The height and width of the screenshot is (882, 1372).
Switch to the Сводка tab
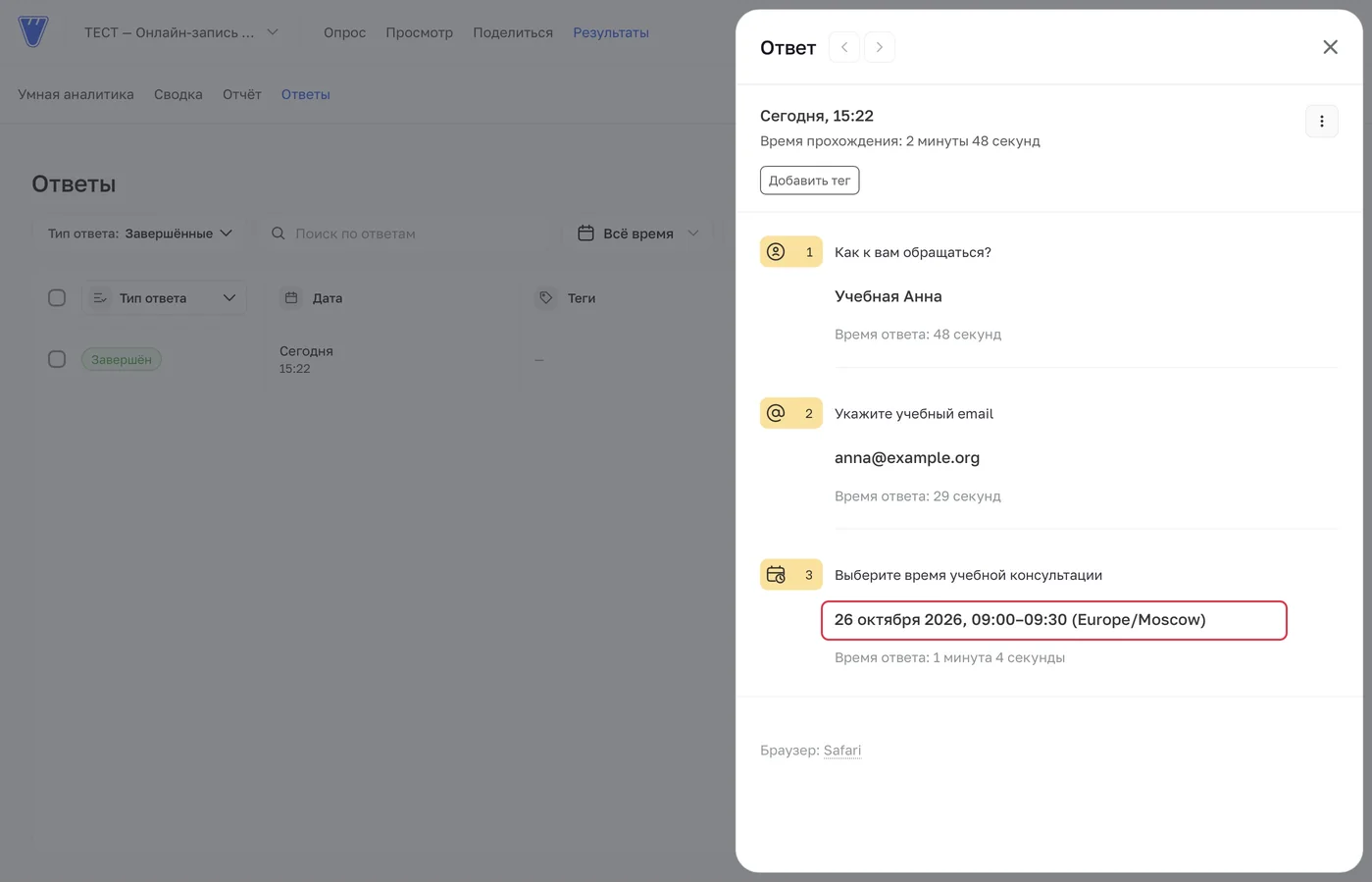pos(178,94)
